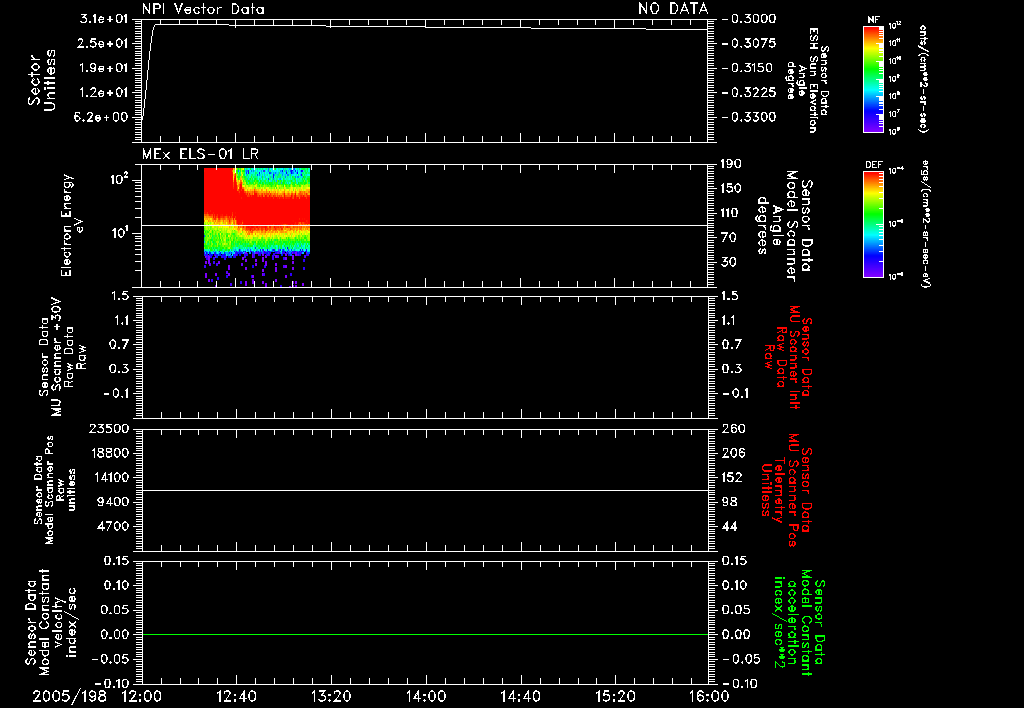Image resolution: width=1024 pixels, height=708 pixels.
Task: Click the NF color scale bar
Action: point(873,79)
